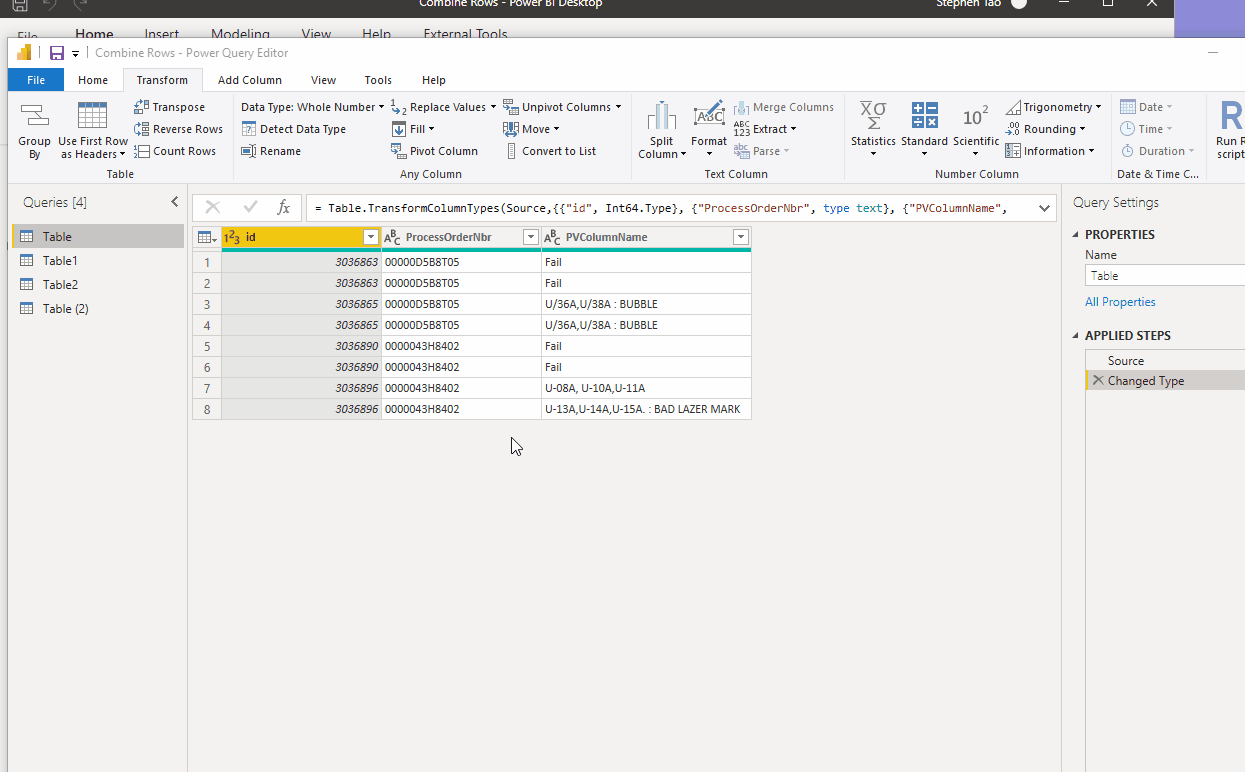Click Detect Data Type
1245x772 pixels.
pyautogui.click(x=294, y=129)
